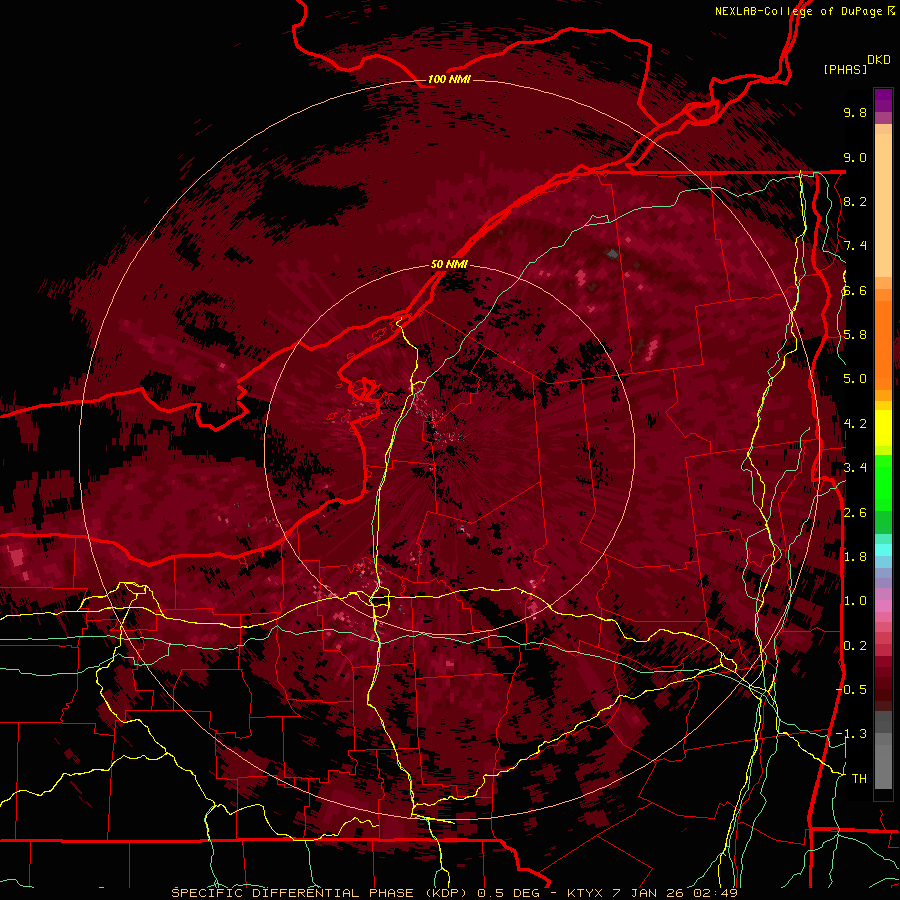The height and width of the screenshot is (900, 900).
Task: Select the 2.6 scale value
Action: pos(855,512)
